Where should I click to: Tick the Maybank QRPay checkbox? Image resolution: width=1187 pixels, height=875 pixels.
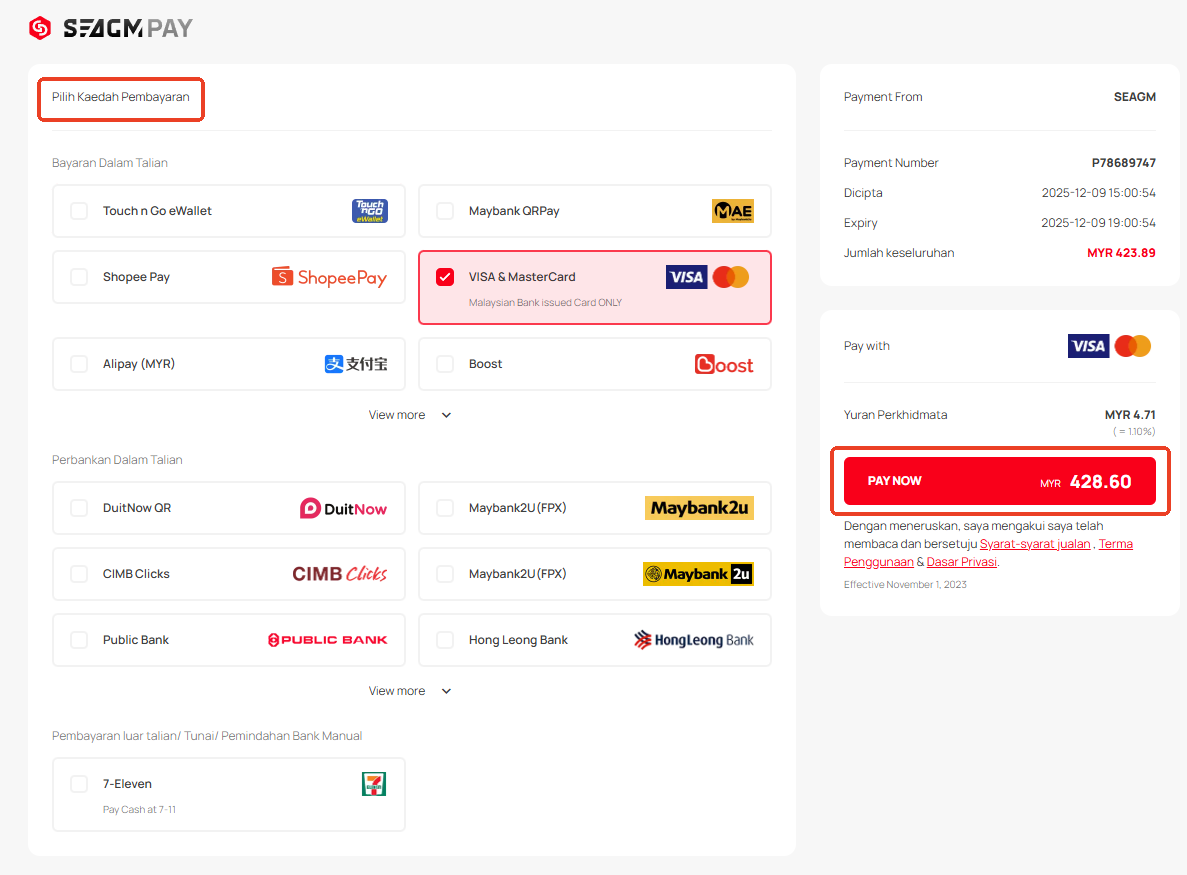point(445,211)
